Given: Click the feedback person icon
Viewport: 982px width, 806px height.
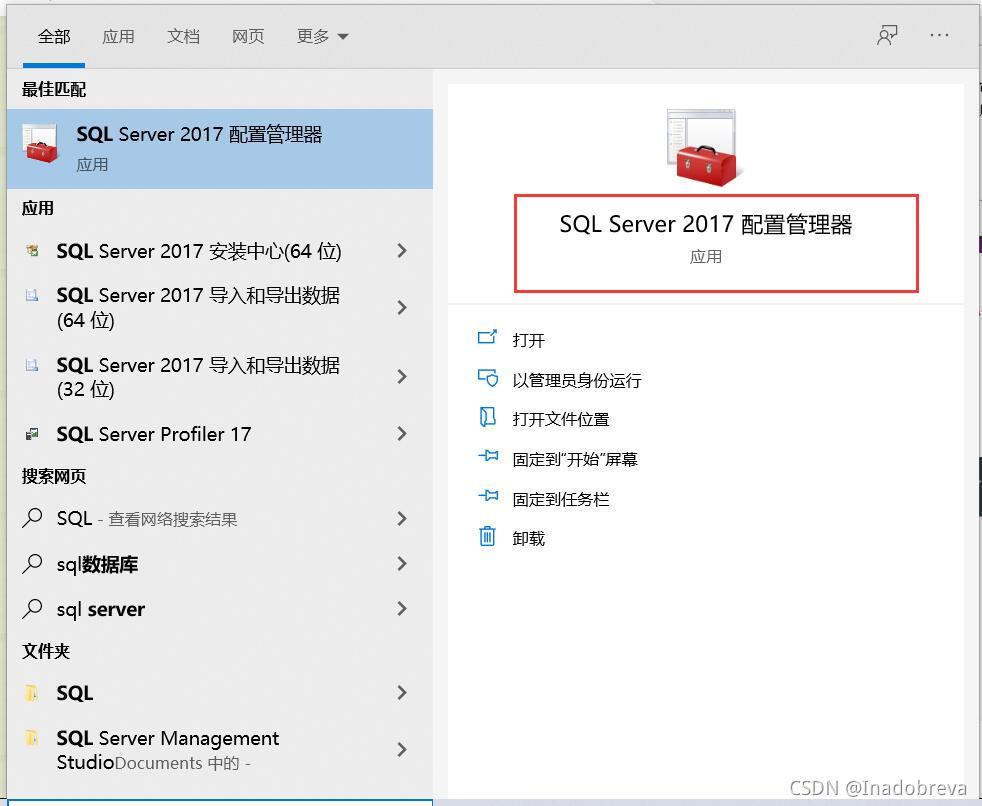Looking at the screenshot, I should (x=887, y=36).
